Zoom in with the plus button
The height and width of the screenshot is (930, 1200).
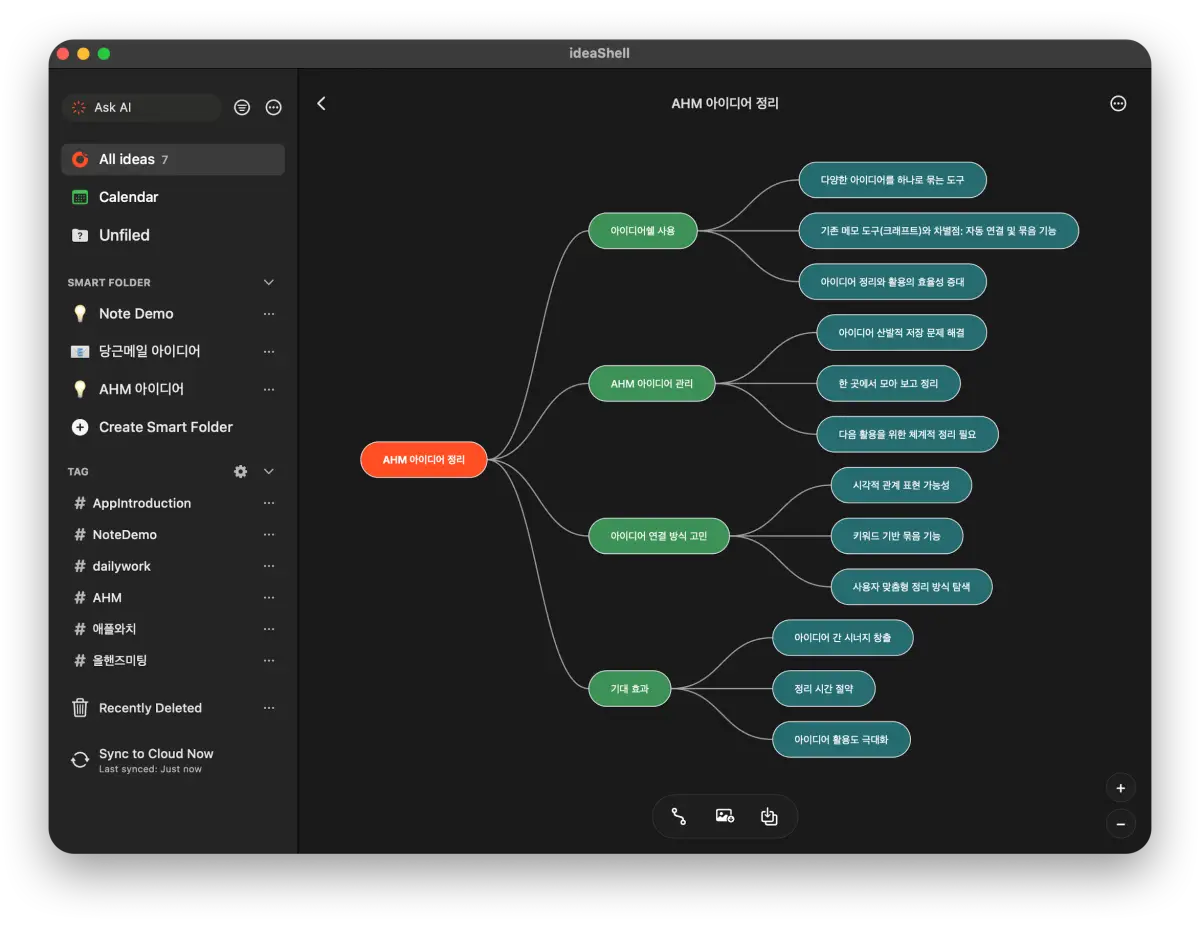point(1120,788)
